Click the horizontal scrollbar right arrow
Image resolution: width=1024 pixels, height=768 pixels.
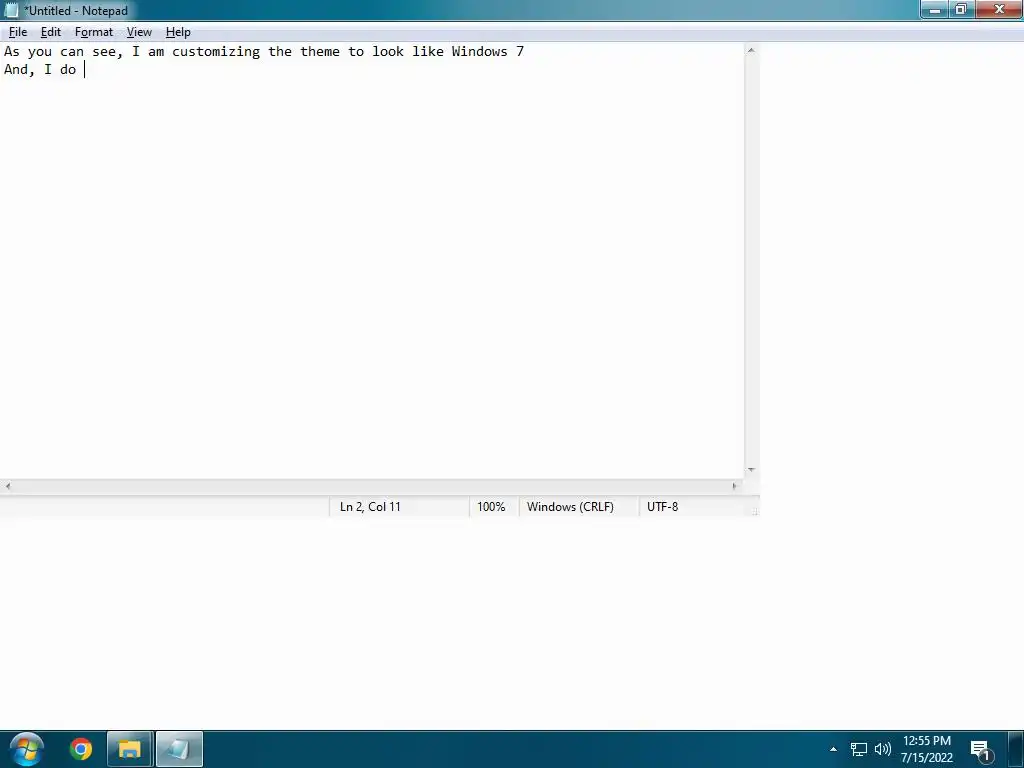pos(735,486)
